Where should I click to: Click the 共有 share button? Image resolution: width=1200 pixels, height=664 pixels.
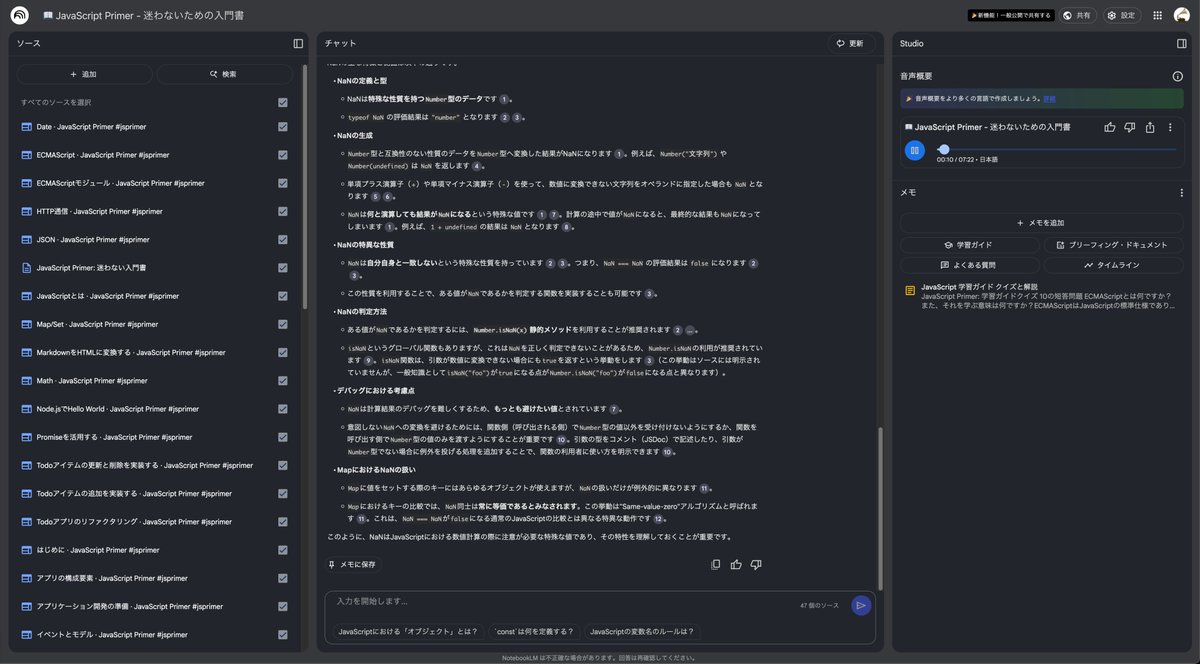pos(1078,15)
